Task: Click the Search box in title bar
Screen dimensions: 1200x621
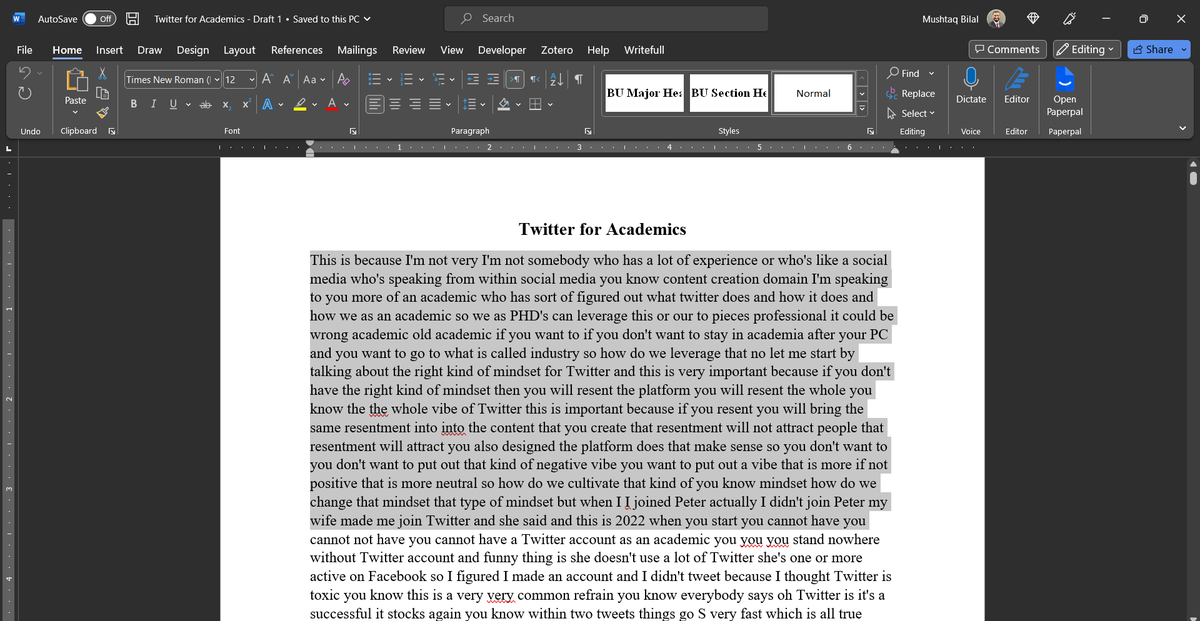Action: coord(606,18)
